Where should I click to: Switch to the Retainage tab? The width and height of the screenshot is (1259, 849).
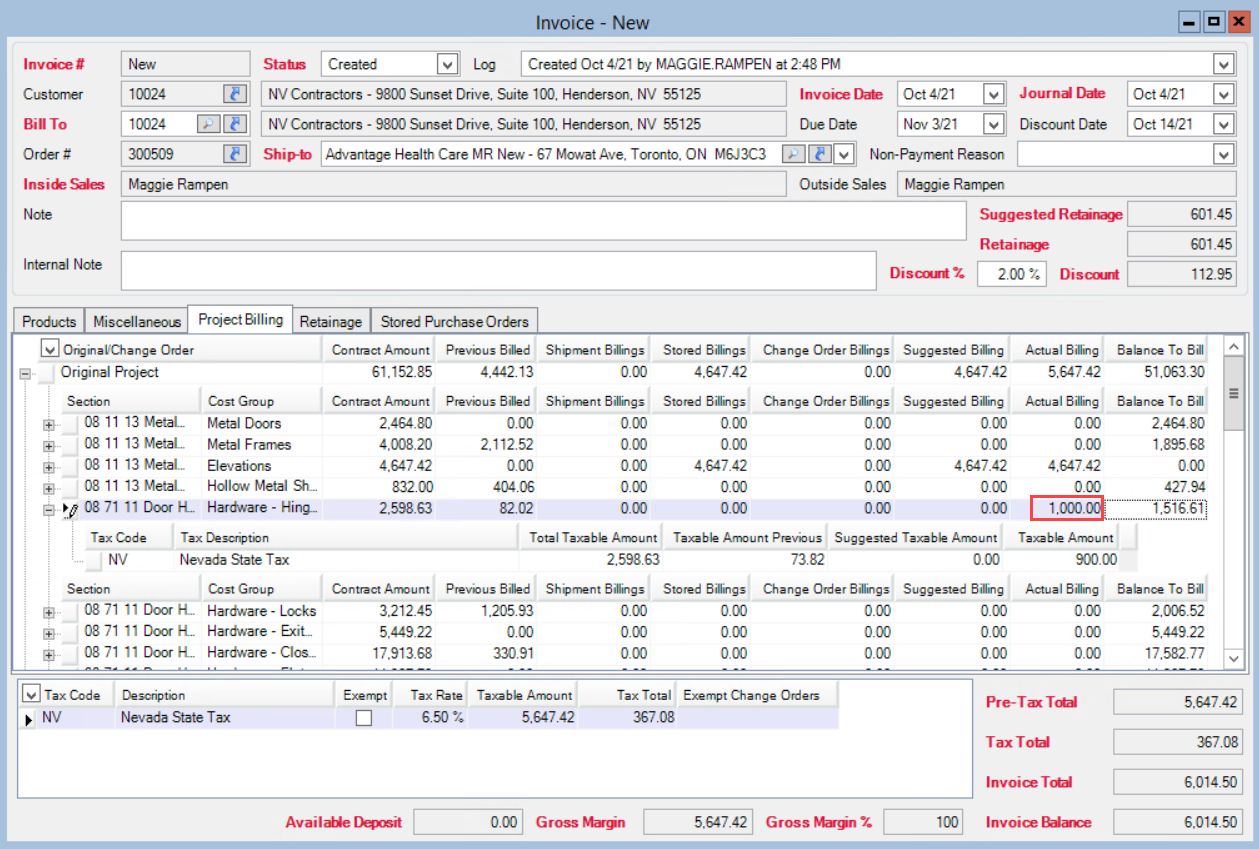pos(331,321)
